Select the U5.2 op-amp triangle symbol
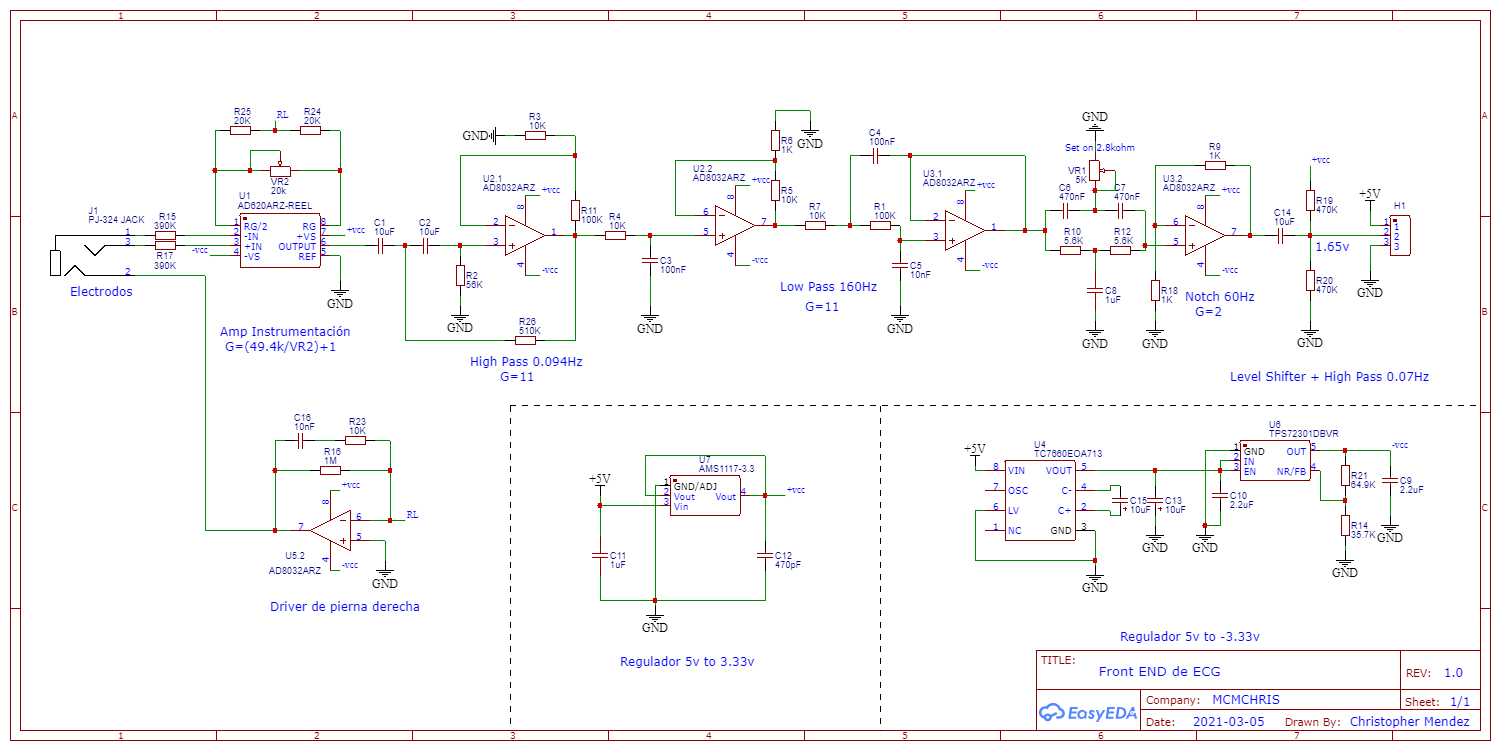Image resolution: width=1500 pixels, height=751 pixels. (331, 529)
